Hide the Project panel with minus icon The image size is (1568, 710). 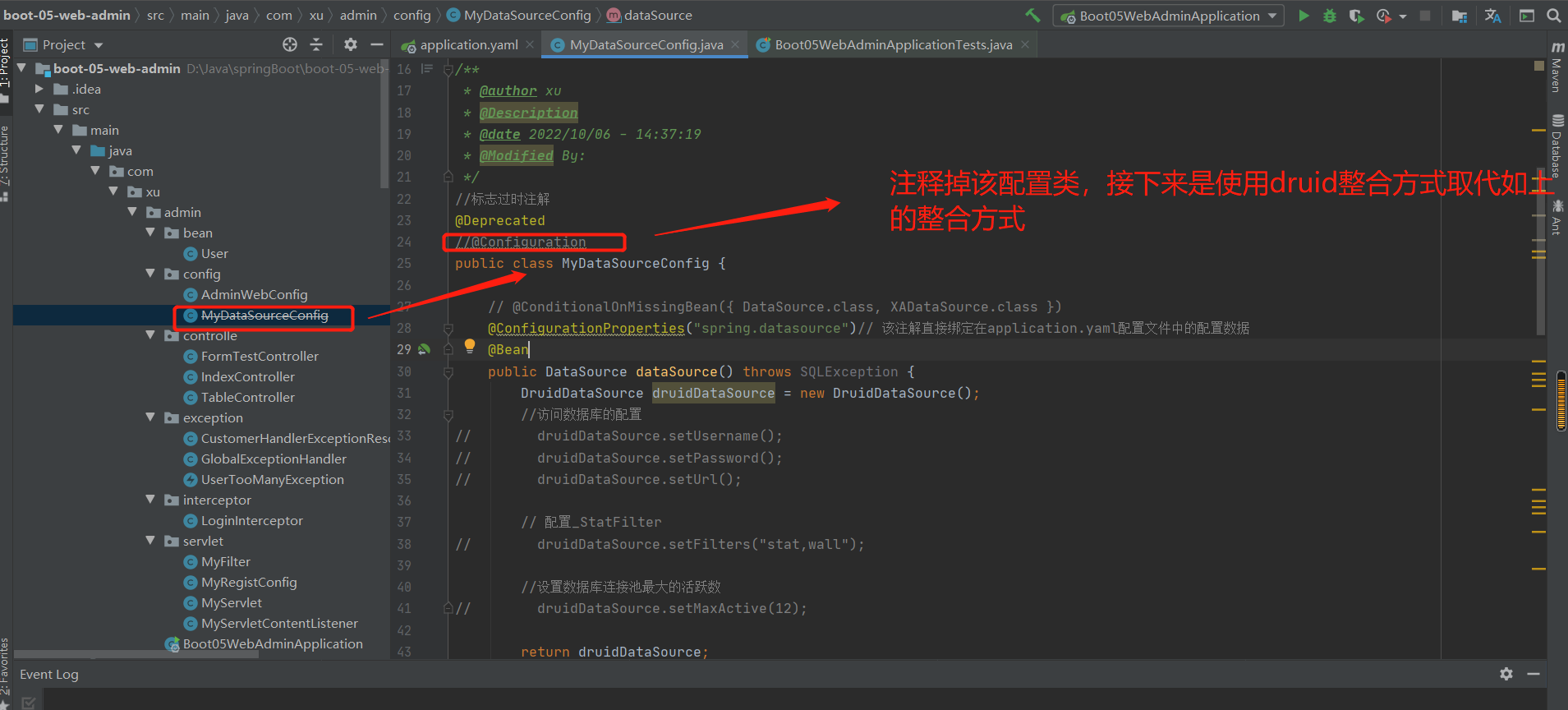(x=377, y=44)
